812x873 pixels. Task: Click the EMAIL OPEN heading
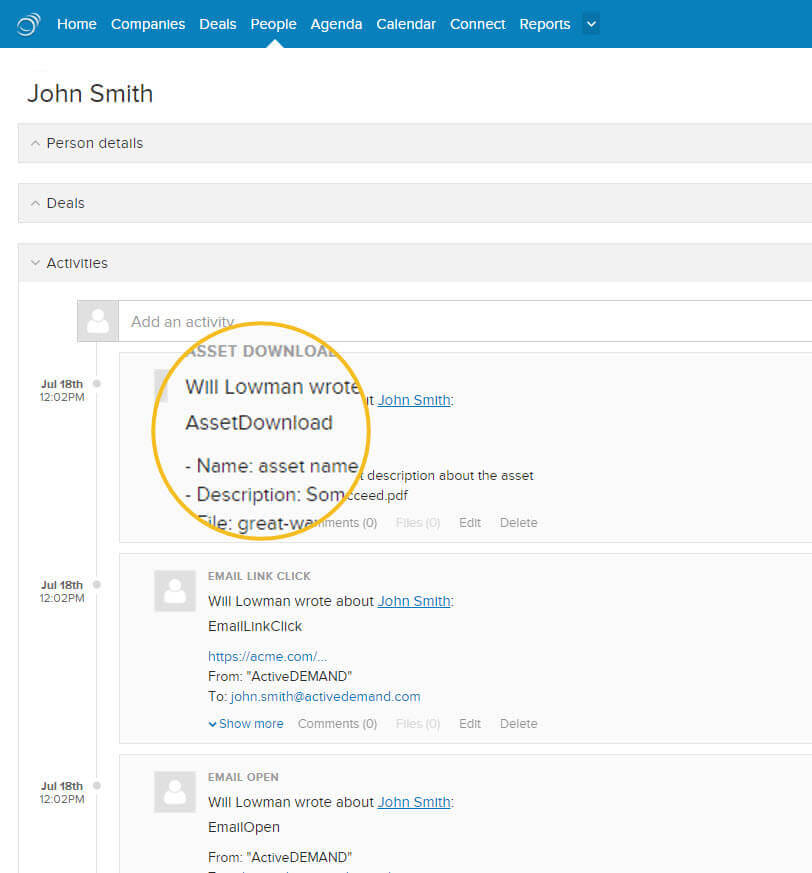[243, 777]
